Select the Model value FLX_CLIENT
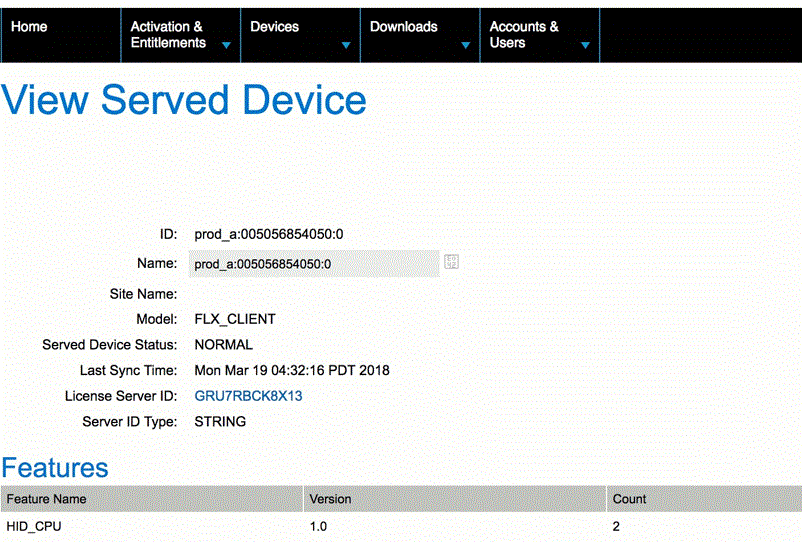This screenshot has width=806, height=542. [x=235, y=319]
